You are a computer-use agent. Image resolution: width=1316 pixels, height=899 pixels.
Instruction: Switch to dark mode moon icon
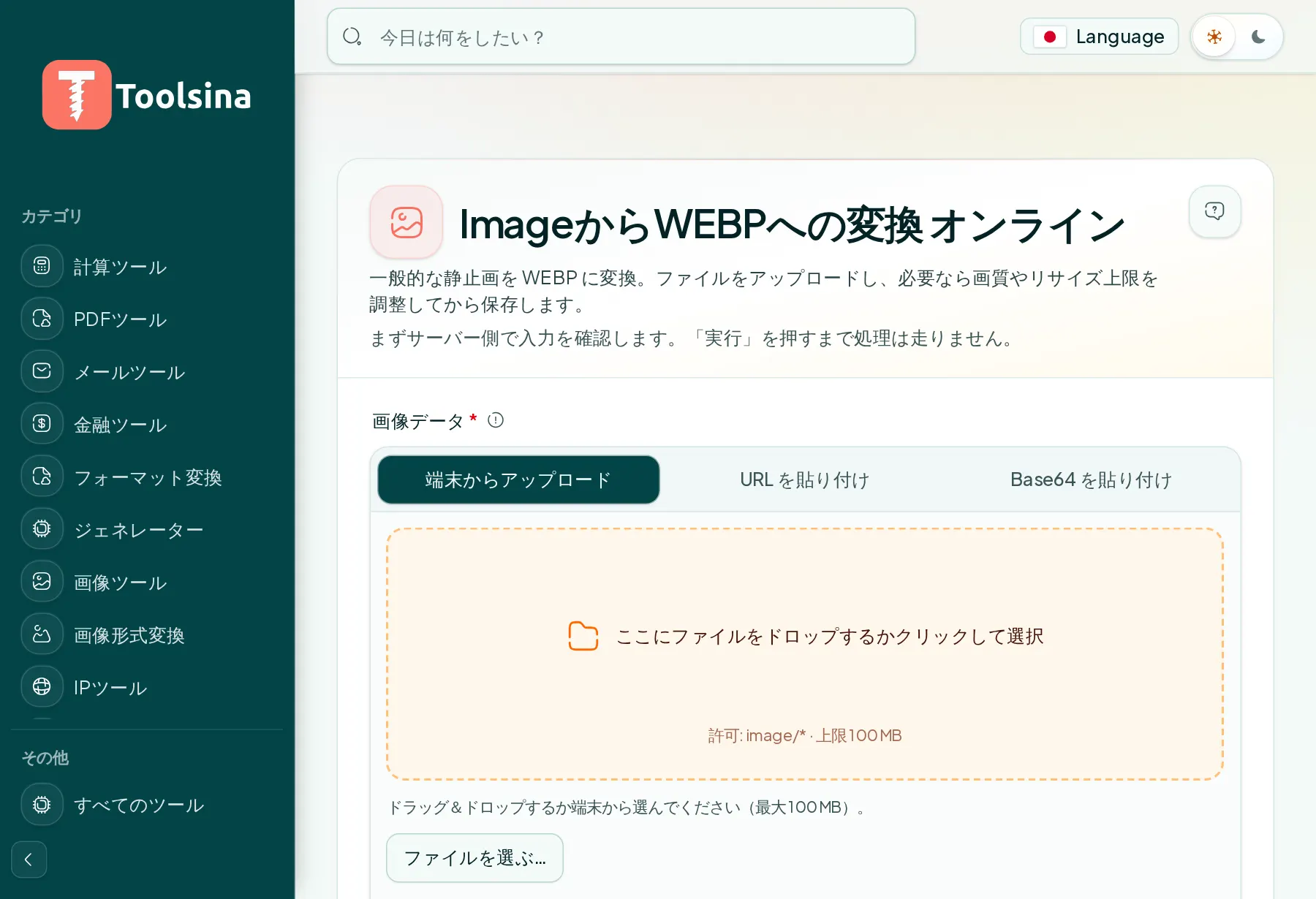point(1258,37)
